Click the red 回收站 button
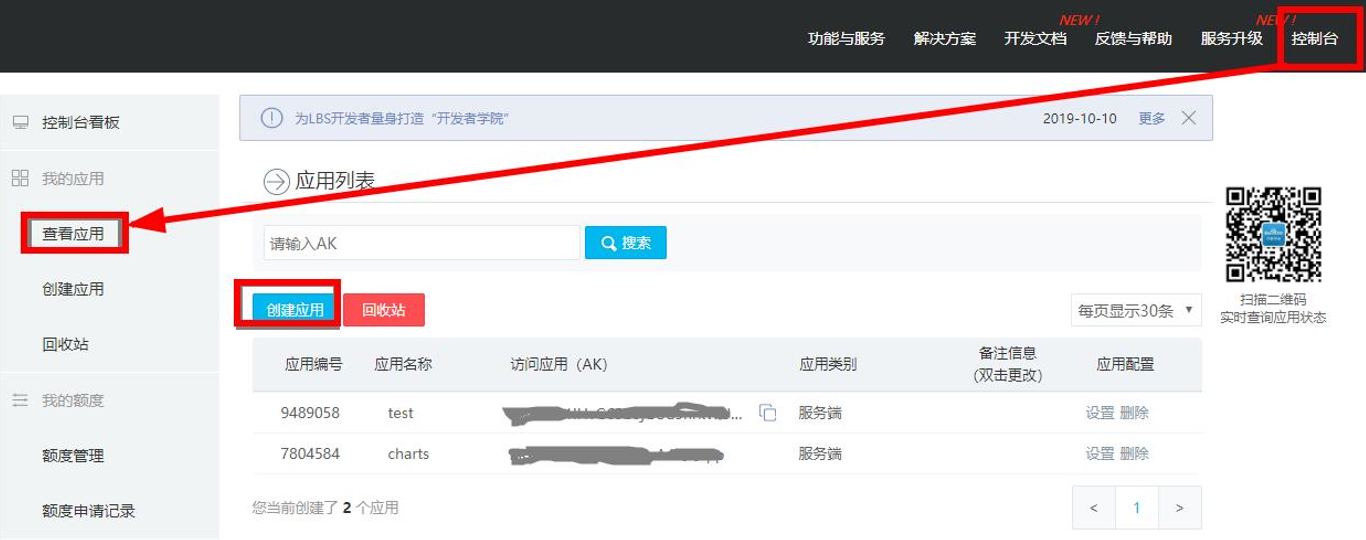 pos(384,310)
